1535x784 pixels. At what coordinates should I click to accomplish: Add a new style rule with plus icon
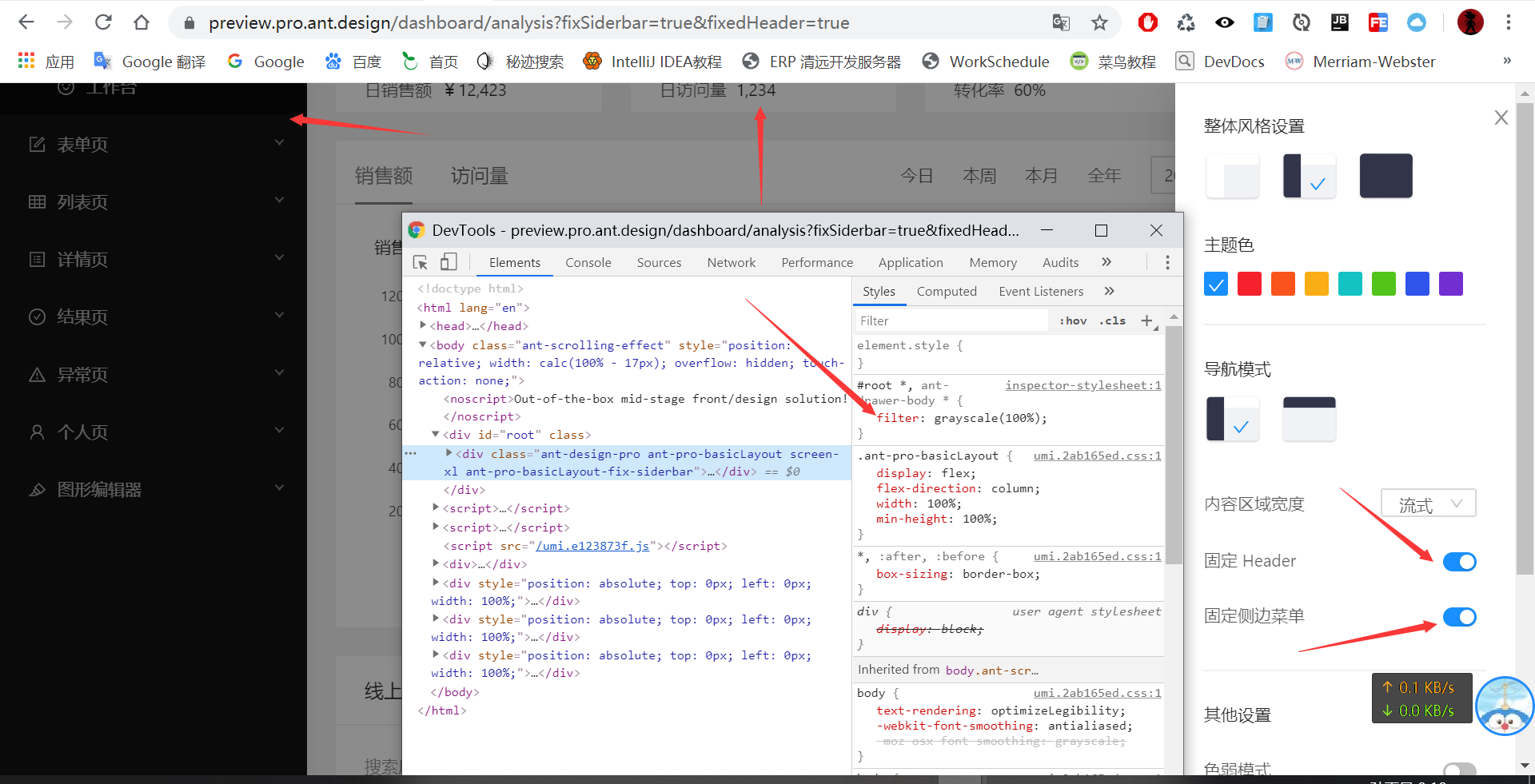pos(1147,320)
